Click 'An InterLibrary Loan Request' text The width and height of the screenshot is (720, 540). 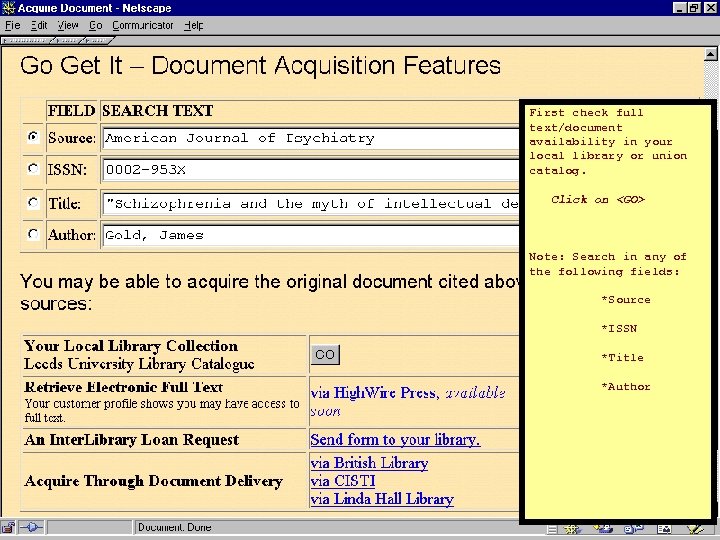[132, 439]
